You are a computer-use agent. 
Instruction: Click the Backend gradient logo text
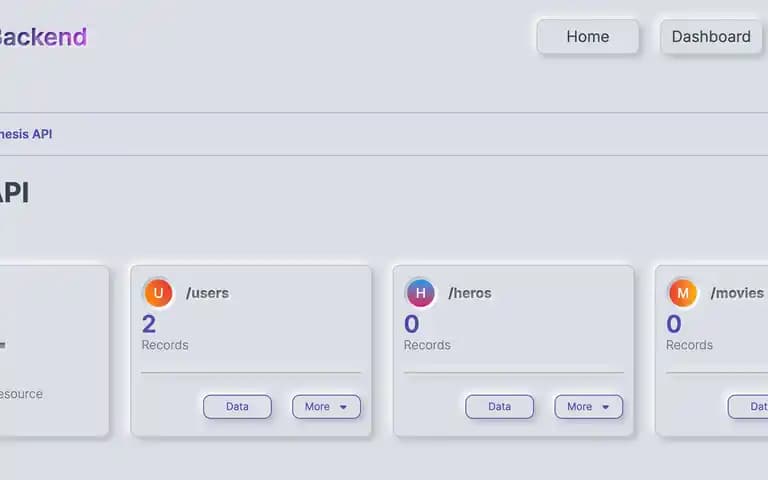coord(43,37)
